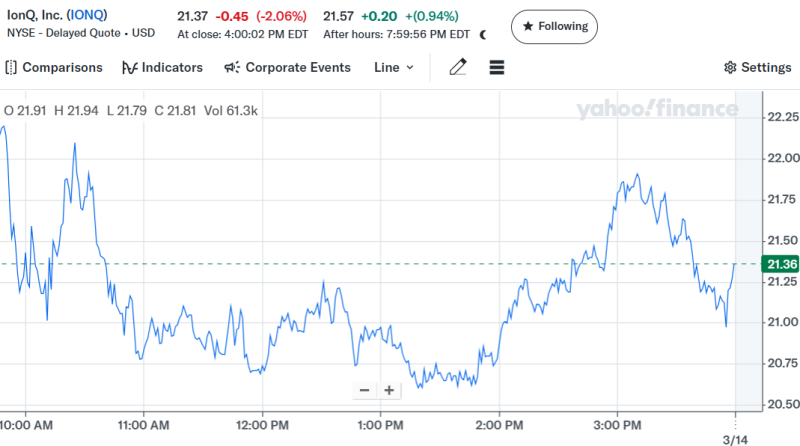The height and width of the screenshot is (446, 800).
Task: Click the 10:00 AM time axis label
Action: click(26, 425)
